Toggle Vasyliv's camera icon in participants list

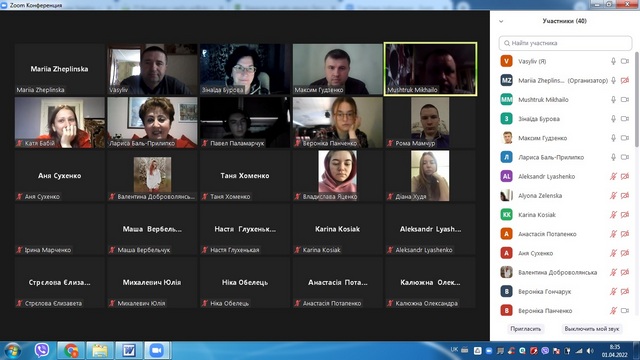[x=624, y=61]
